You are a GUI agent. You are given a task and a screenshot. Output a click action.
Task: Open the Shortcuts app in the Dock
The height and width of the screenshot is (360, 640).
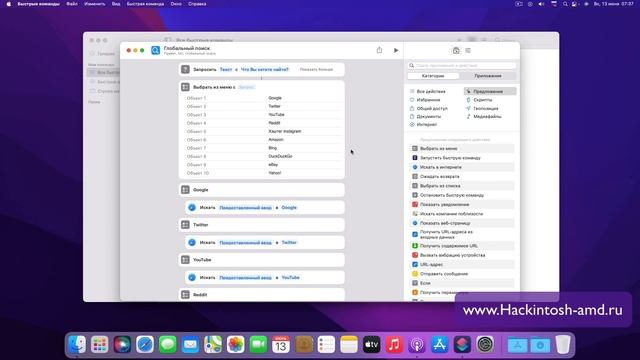coord(462,344)
